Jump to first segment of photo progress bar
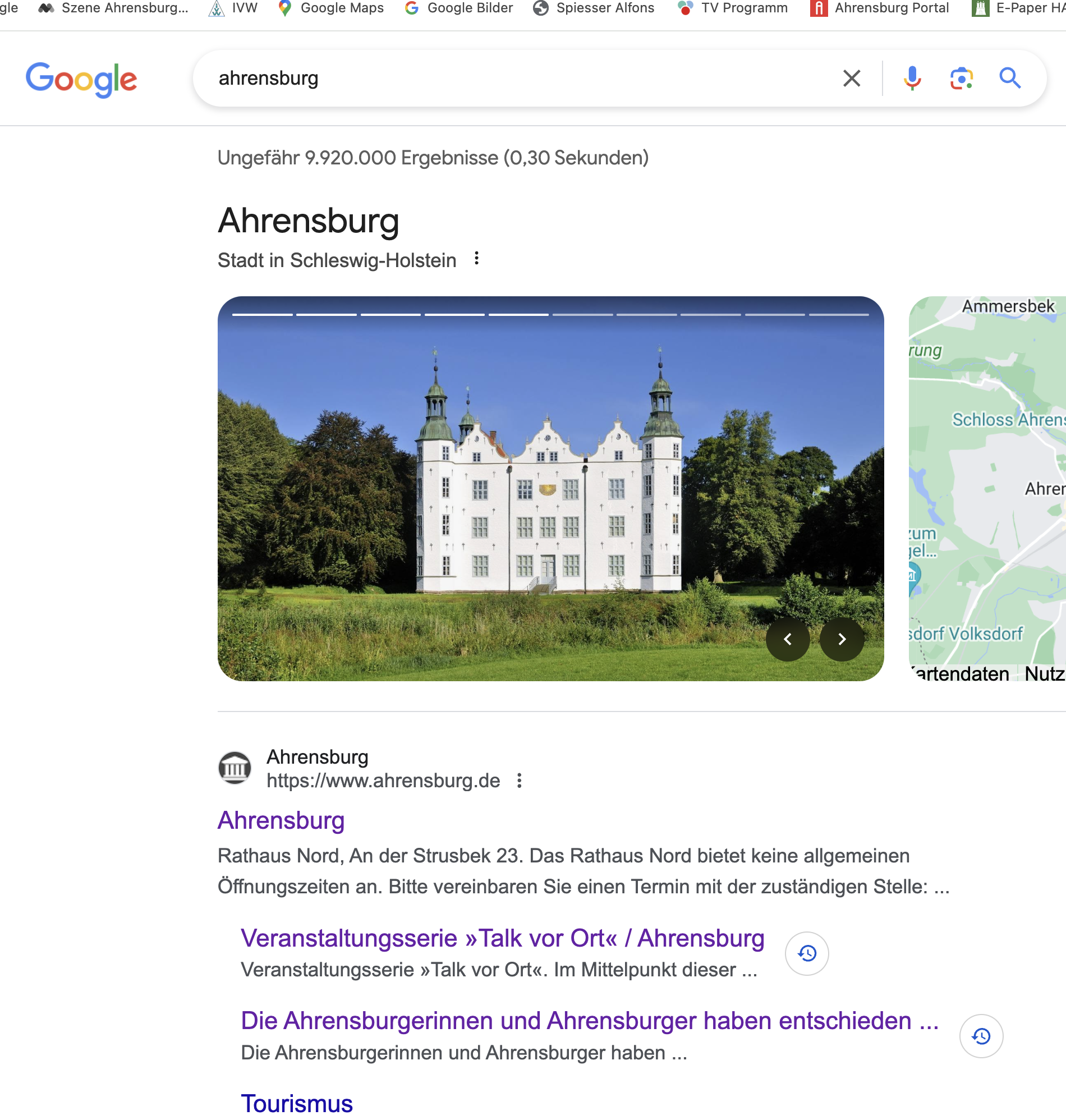 [263, 314]
